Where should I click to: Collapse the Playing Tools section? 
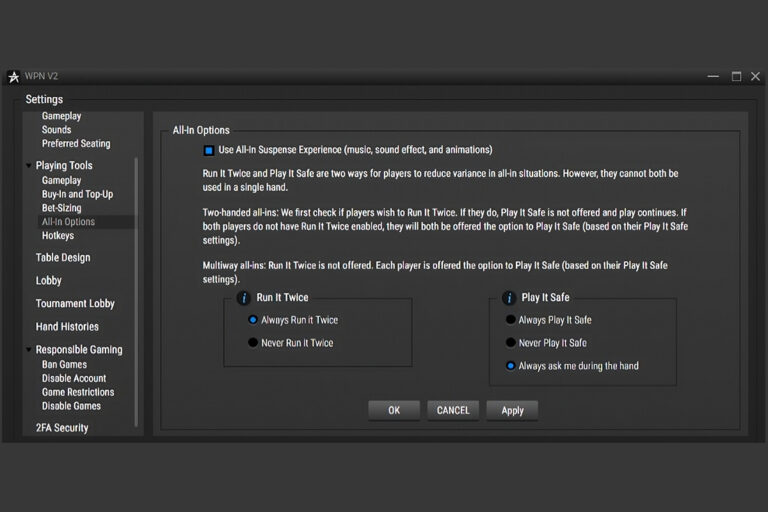tap(29, 166)
